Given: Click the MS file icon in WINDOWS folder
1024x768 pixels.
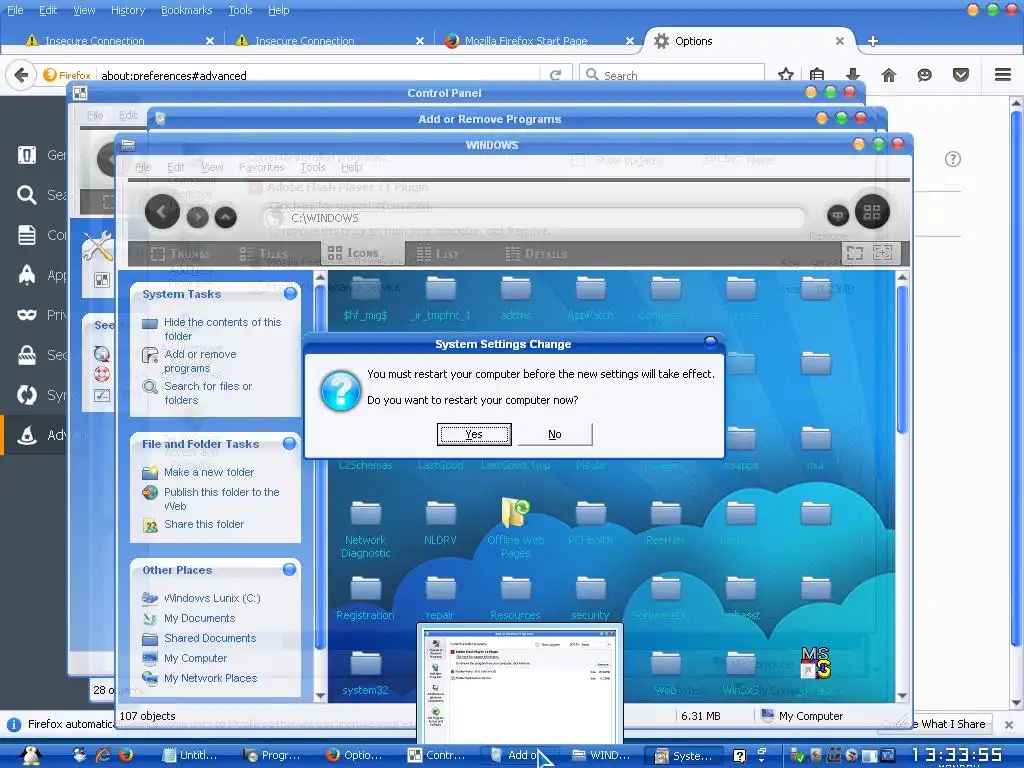Looking at the screenshot, I should (x=816, y=663).
